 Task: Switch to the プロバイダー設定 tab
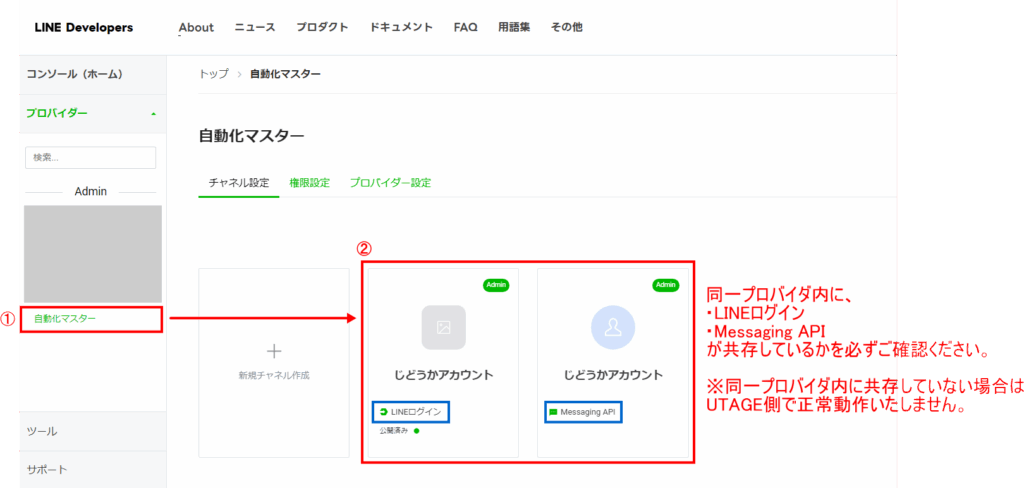tap(391, 183)
